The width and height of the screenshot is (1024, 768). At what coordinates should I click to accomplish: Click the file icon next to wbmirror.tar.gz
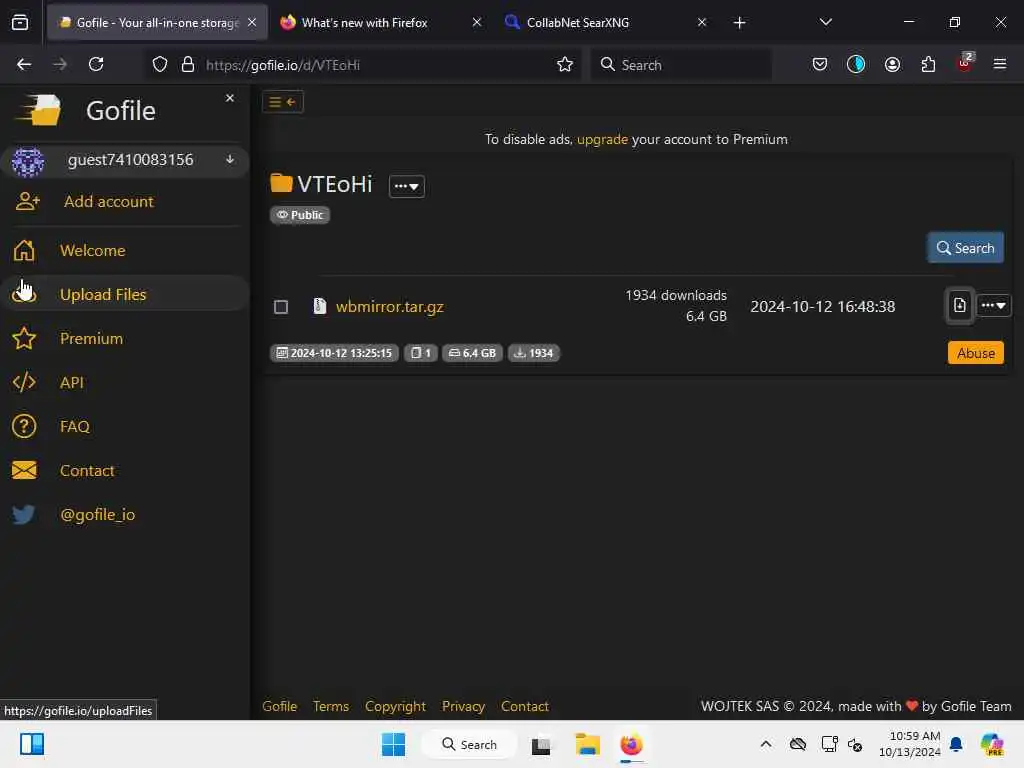[319, 306]
